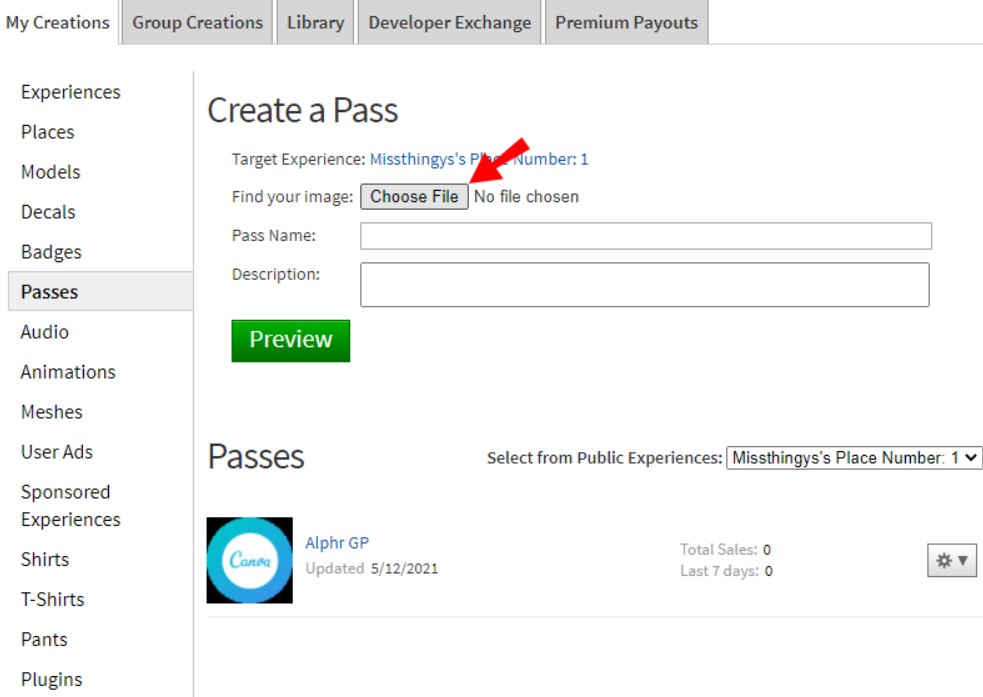Image resolution: width=983 pixels, height=697 pixels.
Task: Navigate to Sponsored Experiences in the sidebar
Action: coord(70,506)
